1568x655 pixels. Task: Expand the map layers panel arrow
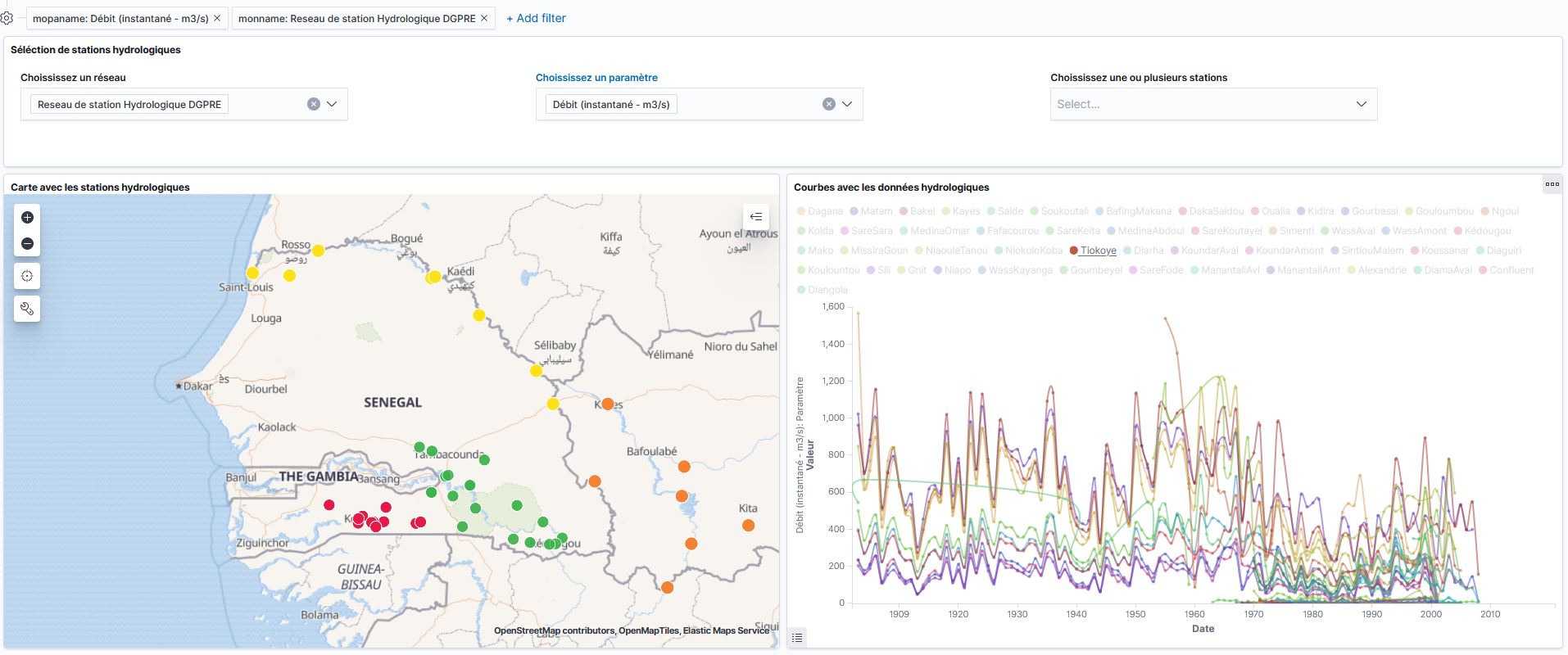(x=756, y=217)
